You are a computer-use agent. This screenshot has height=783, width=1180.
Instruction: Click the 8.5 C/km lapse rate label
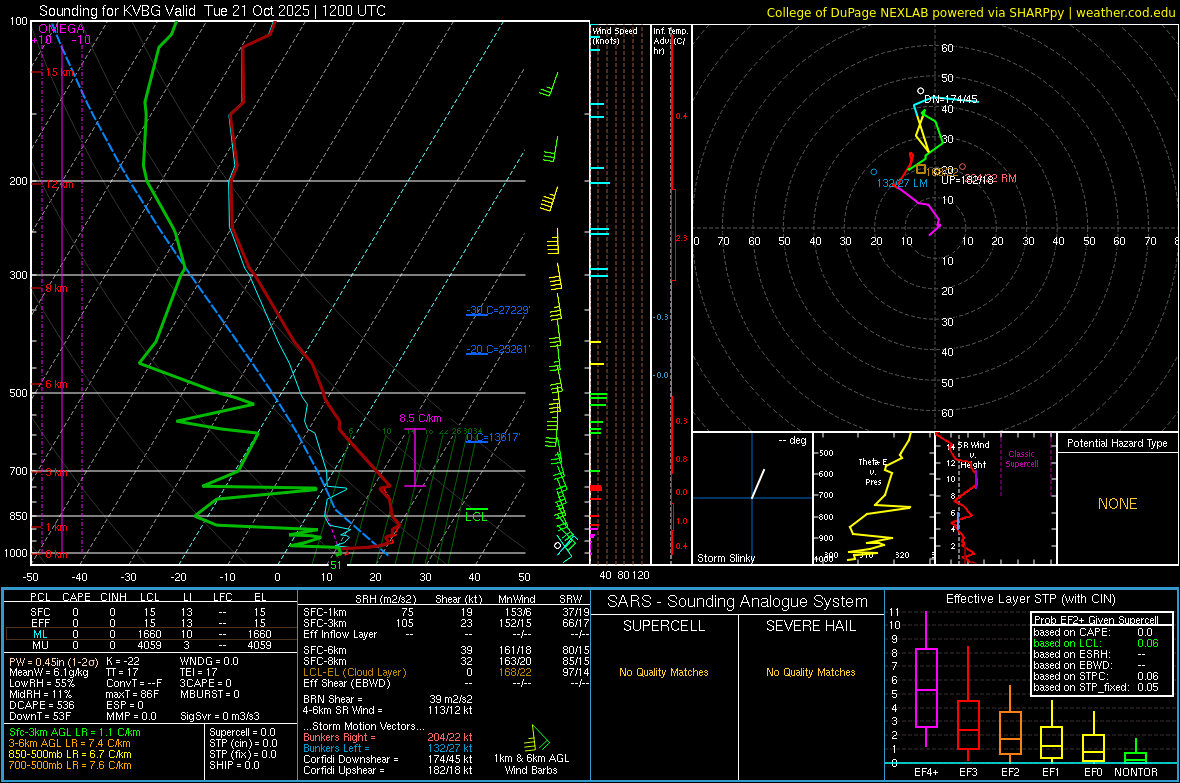point(420,418)
